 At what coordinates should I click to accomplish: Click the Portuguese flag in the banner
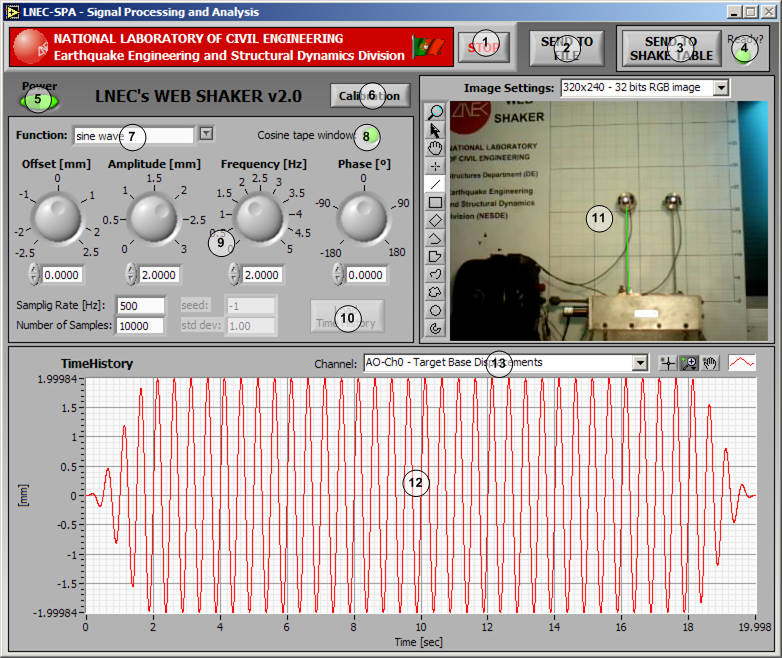pyautogui.click(x=428, y=47)
